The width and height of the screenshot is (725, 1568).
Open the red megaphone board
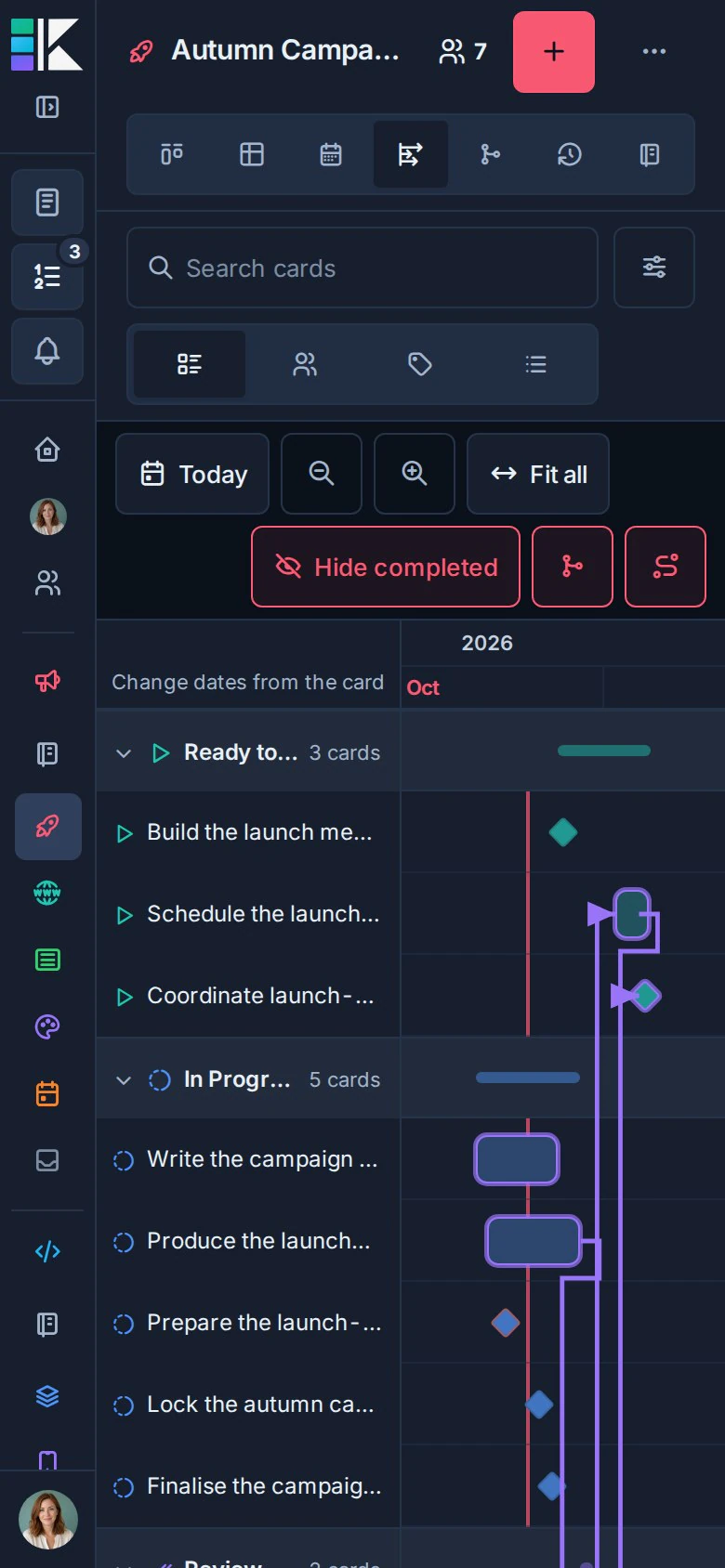click(47, 681)
